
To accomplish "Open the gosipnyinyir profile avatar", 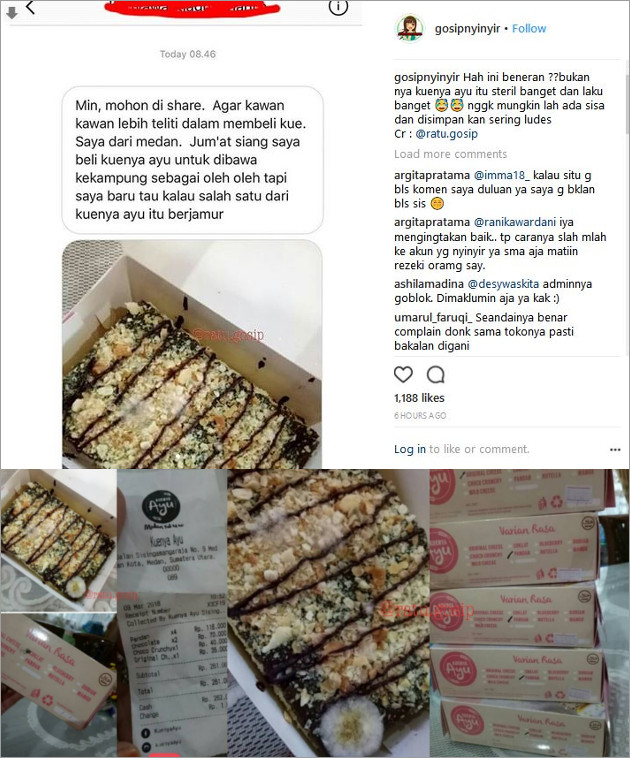I will tap(410, 28).
